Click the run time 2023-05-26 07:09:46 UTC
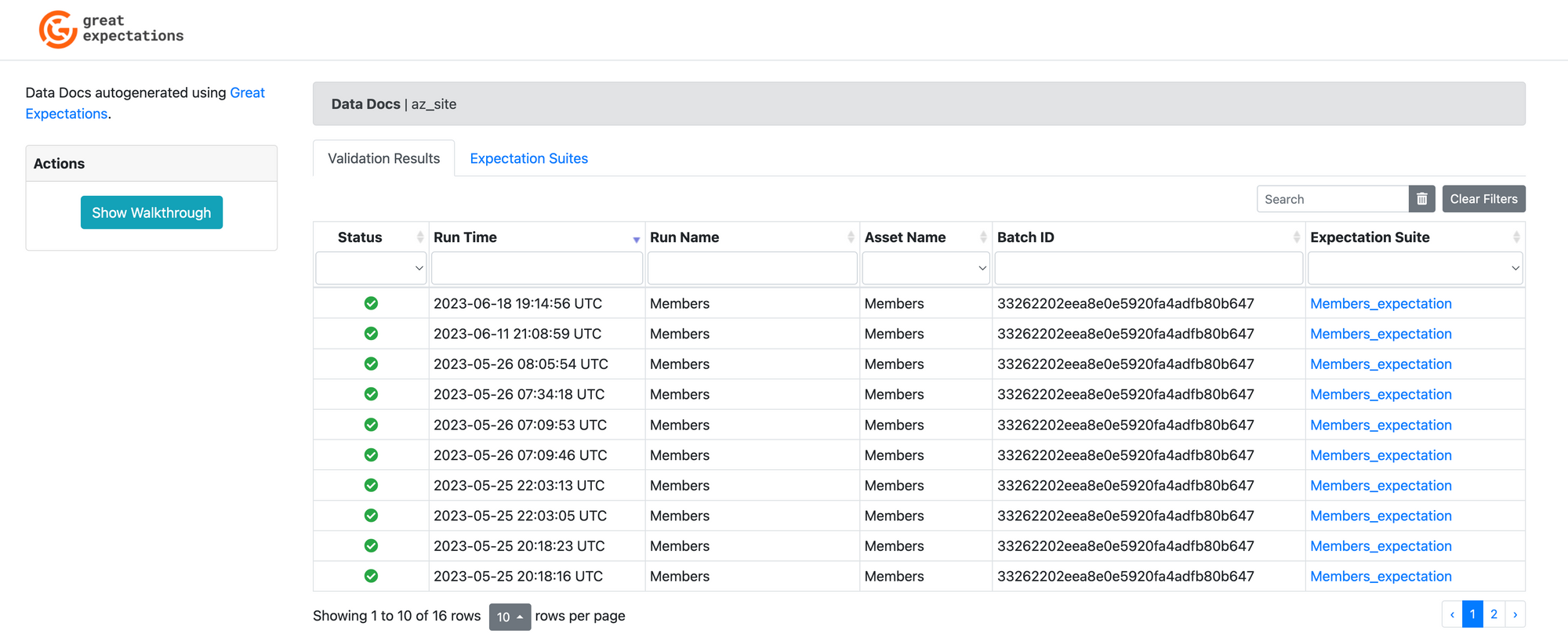1568x637 pixels. pyautogui.click(x=520, y=454)
